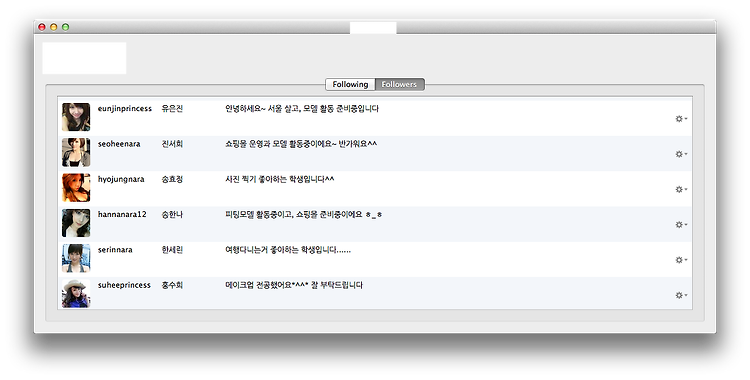Click the bio text of suheeprincess
The width and height of the screenshot is (750, 380).
pyautogui.click(x=294, y=285)
